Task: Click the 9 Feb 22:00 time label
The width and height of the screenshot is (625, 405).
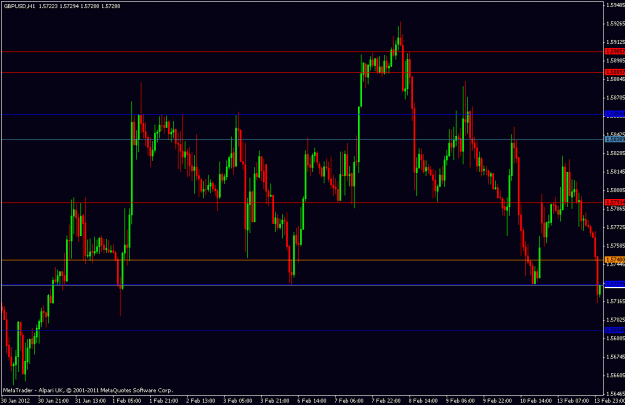Action: (x=497, y=401)
